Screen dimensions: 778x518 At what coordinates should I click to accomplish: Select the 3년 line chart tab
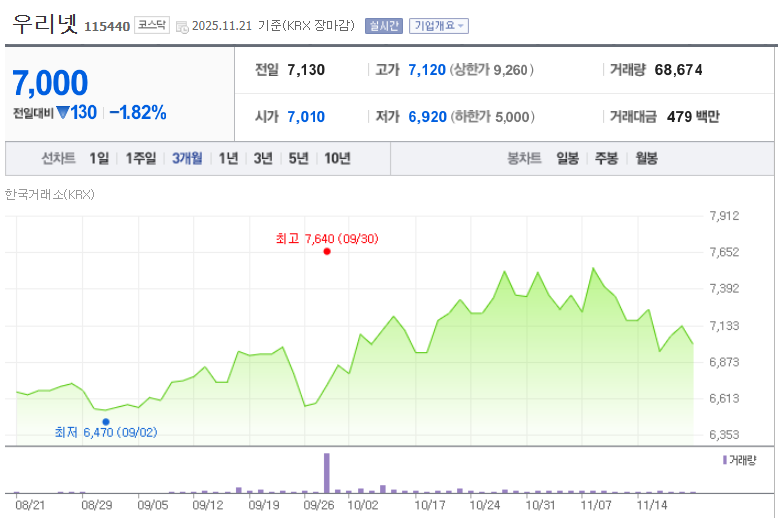(263, 158)
